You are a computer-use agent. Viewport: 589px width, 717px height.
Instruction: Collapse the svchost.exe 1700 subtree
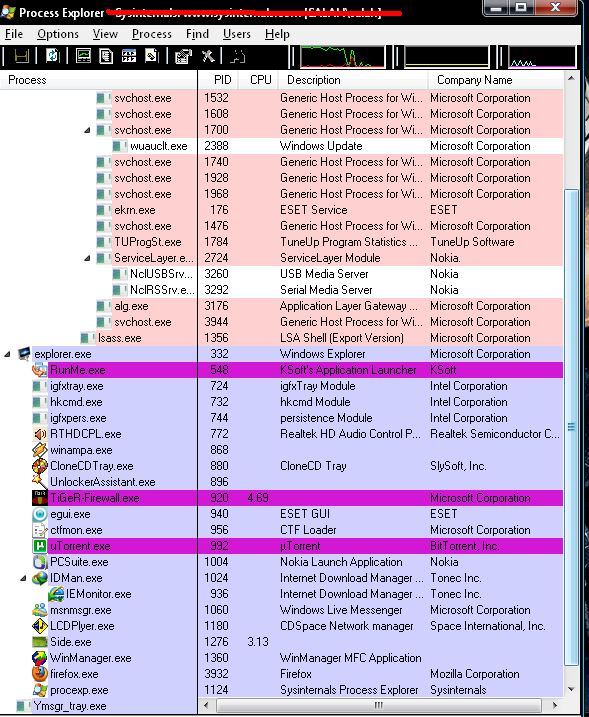pos(87,130)
